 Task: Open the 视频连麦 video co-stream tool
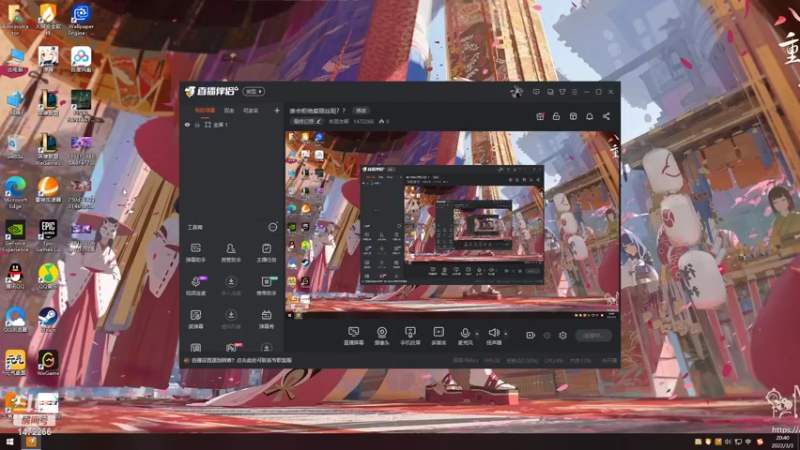tap(195, 286)
